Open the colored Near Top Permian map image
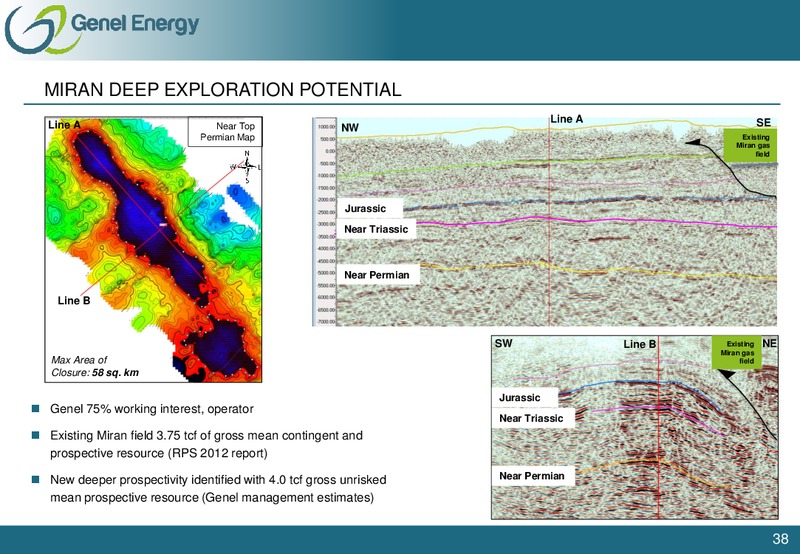This screenshot has width=800, height=554. pos(153,249)
